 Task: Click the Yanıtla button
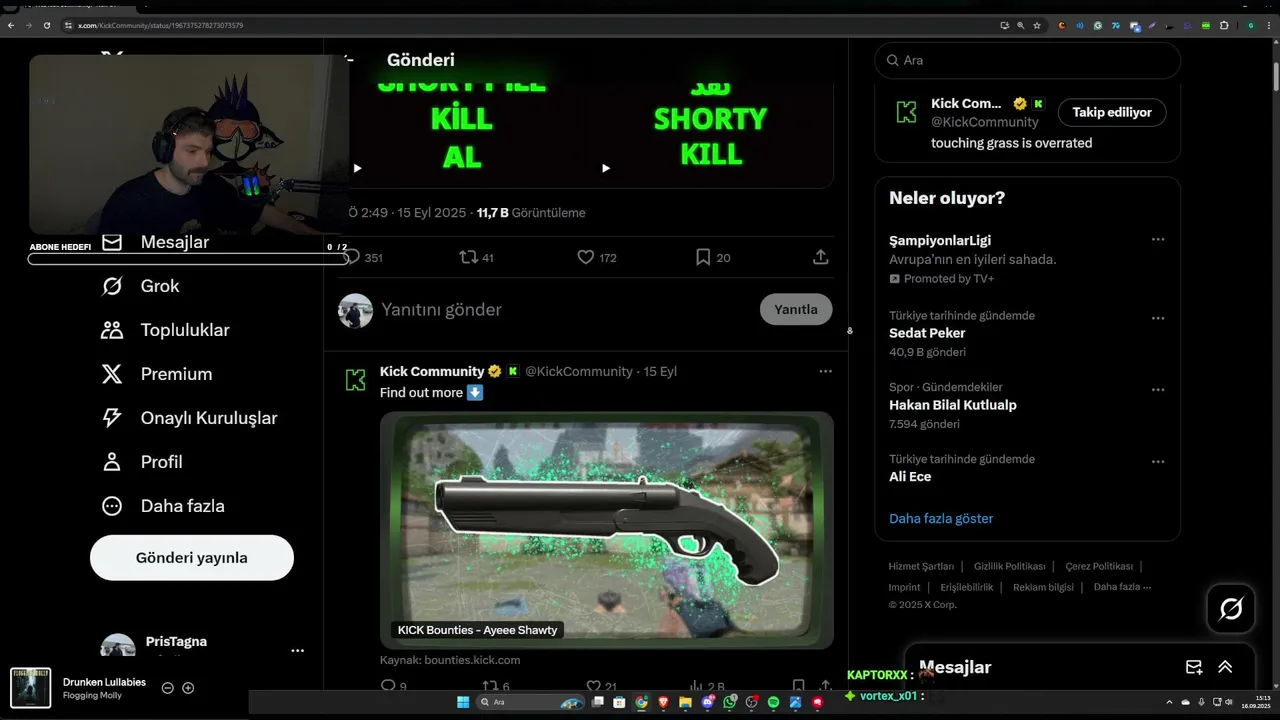[796, 309]
